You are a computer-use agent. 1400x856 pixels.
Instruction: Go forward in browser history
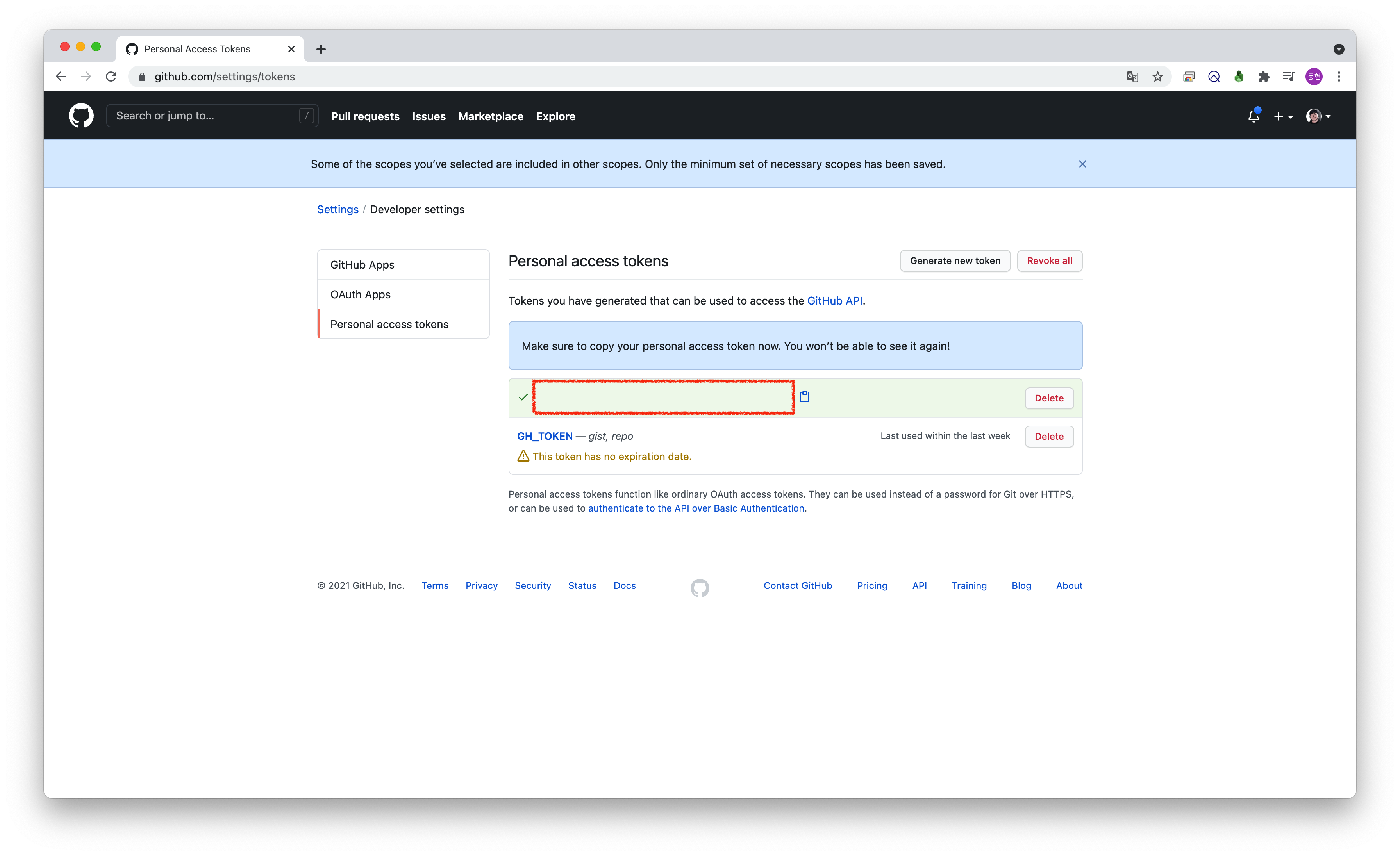(x=86, y=77)
